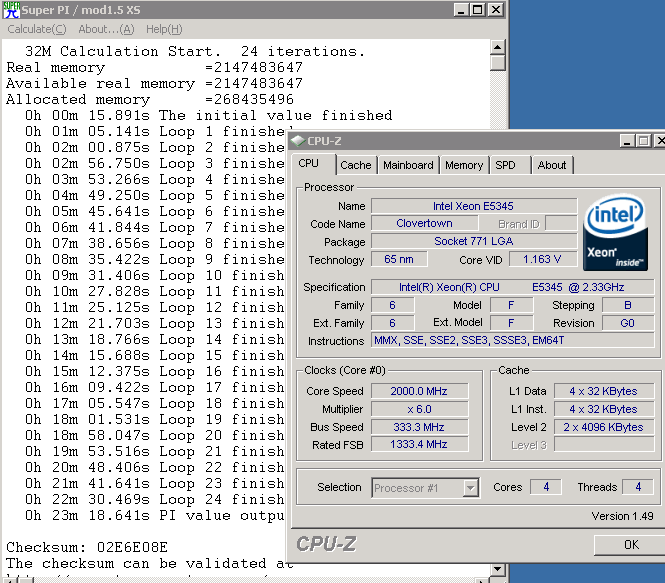This screenshot has height=583, width=665.
Task: Switch to the Cache tab in CPU-Z
Action: pos(355,165)
